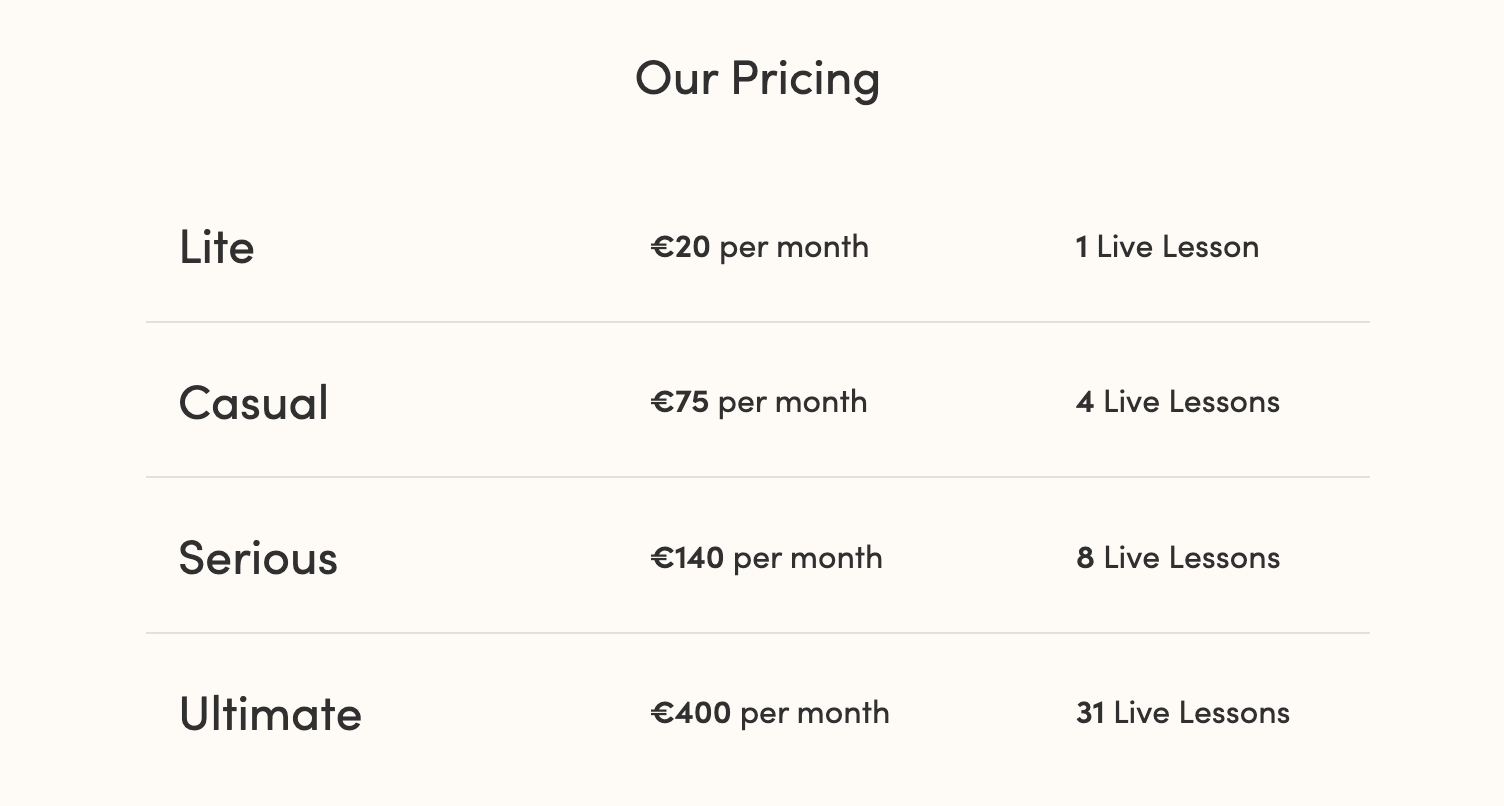Viewport: 1504px width, 806px height.
Task: Click the bold €20 amount
Action: pos(680,247)
